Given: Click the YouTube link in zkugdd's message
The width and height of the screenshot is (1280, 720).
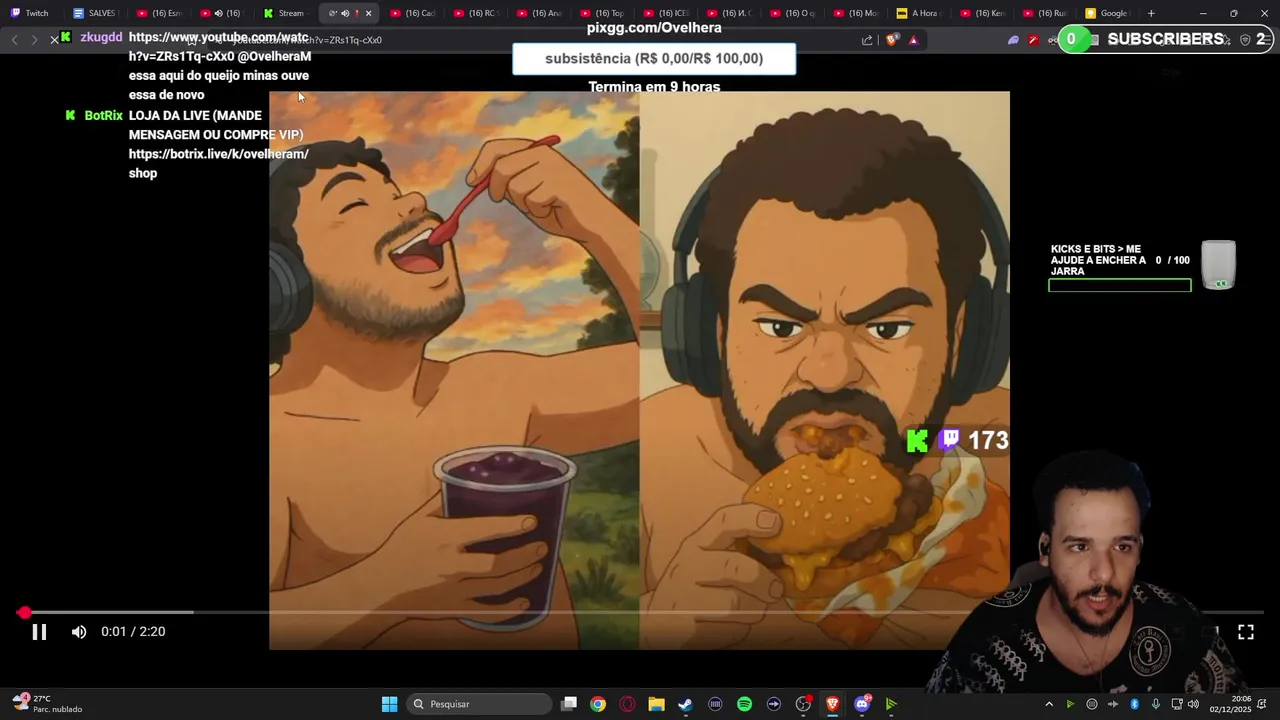Looking at the screenshot, I should tap(220, 47).
